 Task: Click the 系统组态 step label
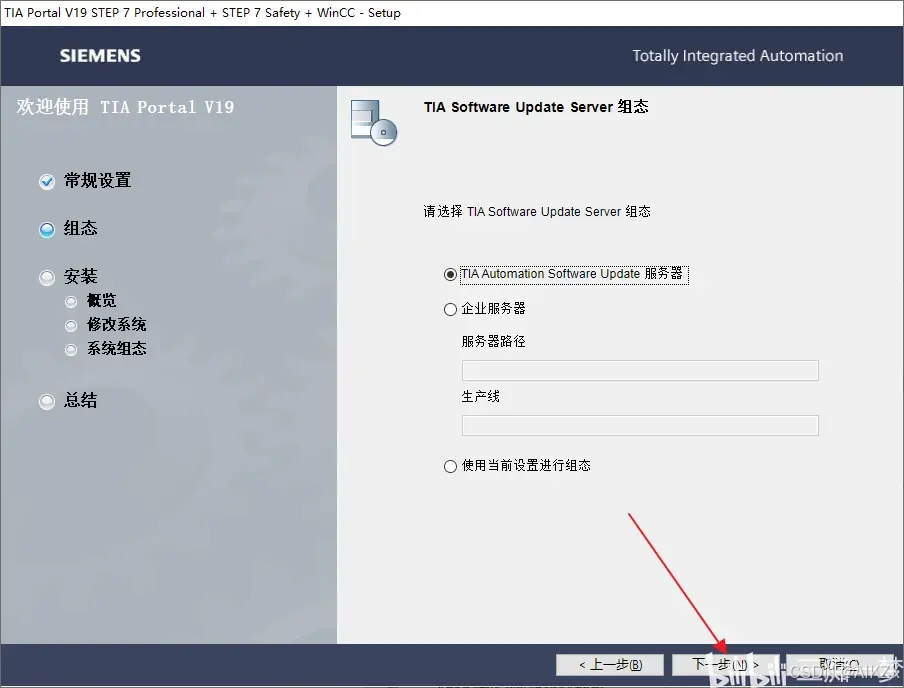click(x=116, y=348)
